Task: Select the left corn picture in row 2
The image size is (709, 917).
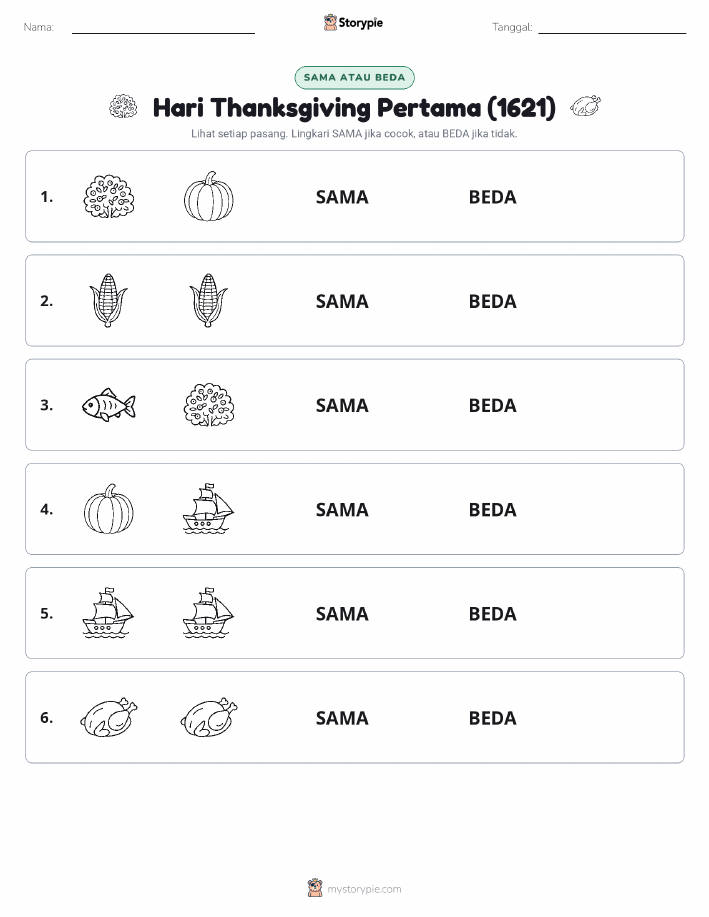Action: pos(109,301)
